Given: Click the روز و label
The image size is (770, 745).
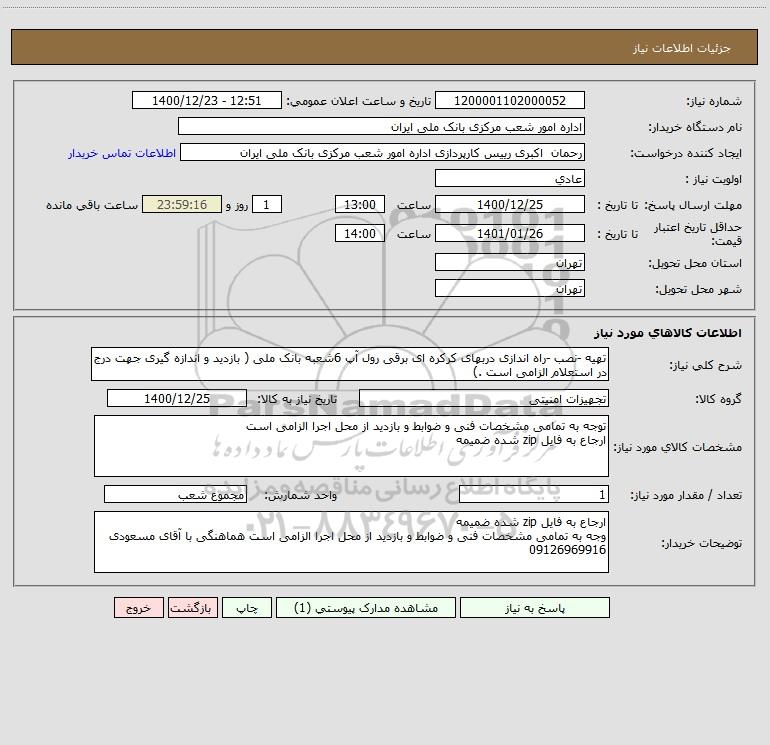Looking at the screenshot, I should coord(237,205).
